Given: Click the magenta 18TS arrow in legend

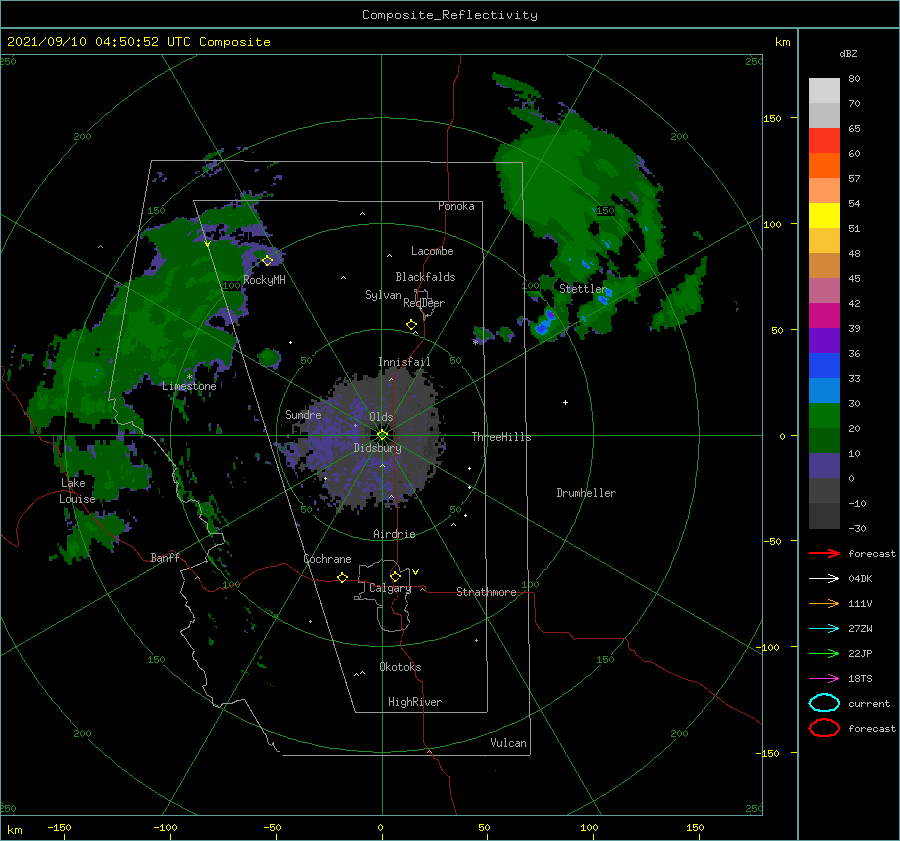Looking at the screenshot, I should click(x=824, y=679).
